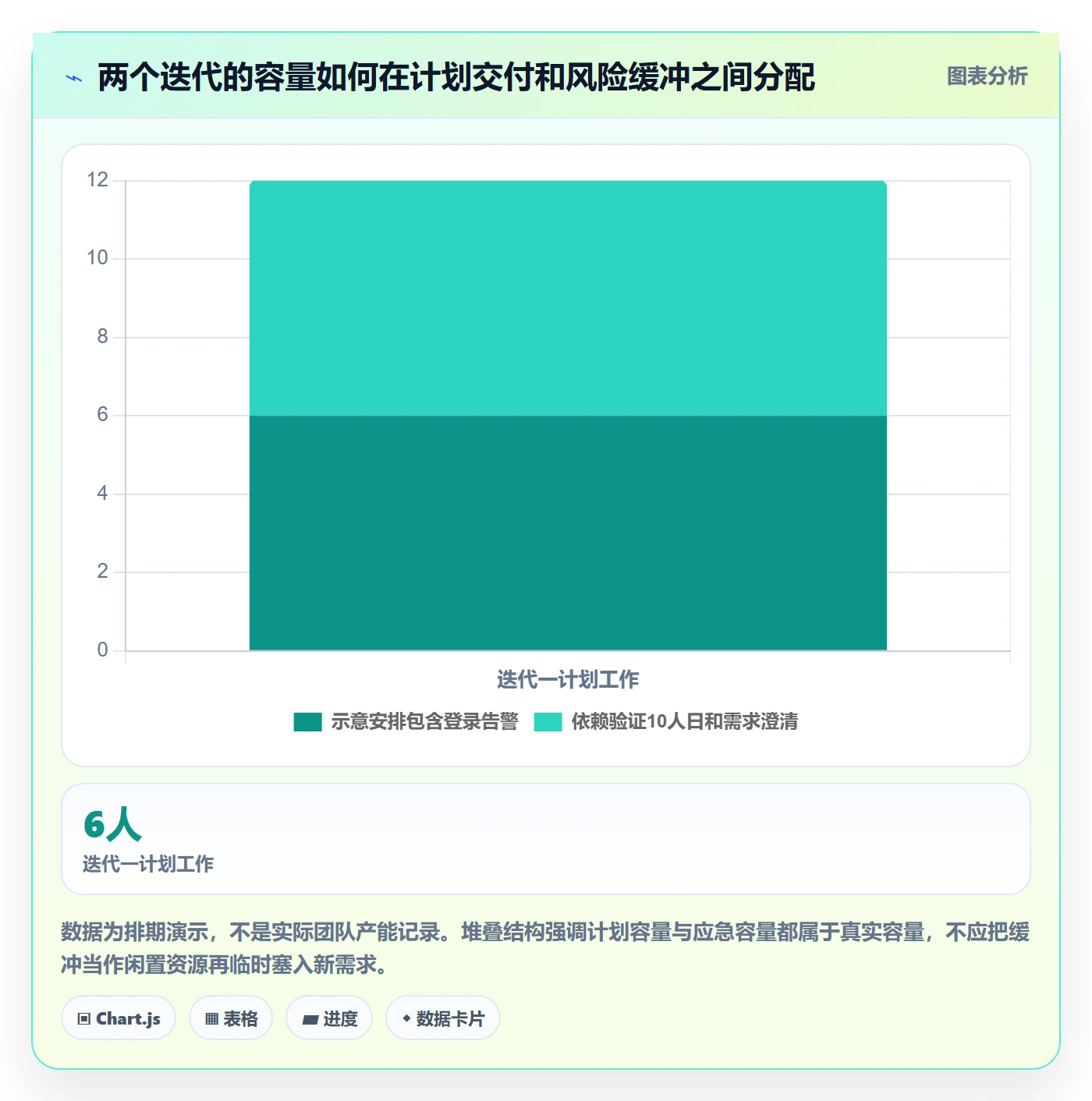Click the light turquoise upper bar segment

(x=568, y=298)
